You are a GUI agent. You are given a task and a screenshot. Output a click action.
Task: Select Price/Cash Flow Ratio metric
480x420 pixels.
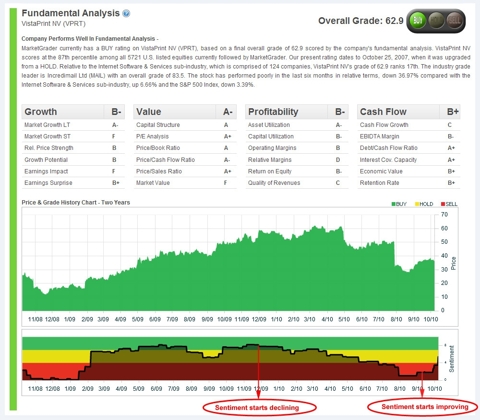(185, 160)
